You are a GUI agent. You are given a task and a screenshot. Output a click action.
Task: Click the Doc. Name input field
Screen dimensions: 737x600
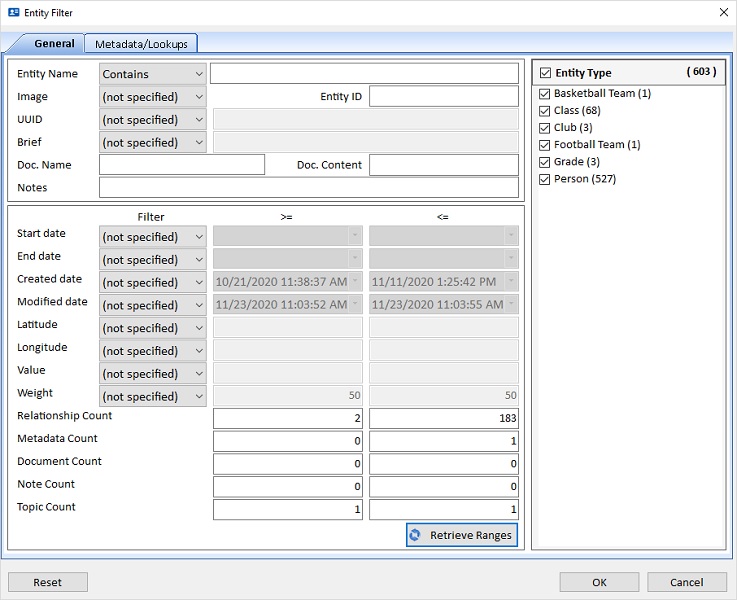point(182,165)
